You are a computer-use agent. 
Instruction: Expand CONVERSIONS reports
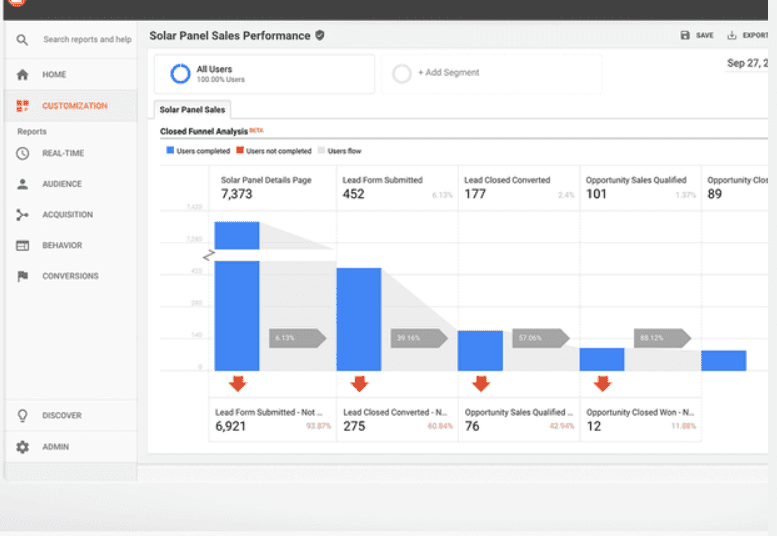(71, 276)
